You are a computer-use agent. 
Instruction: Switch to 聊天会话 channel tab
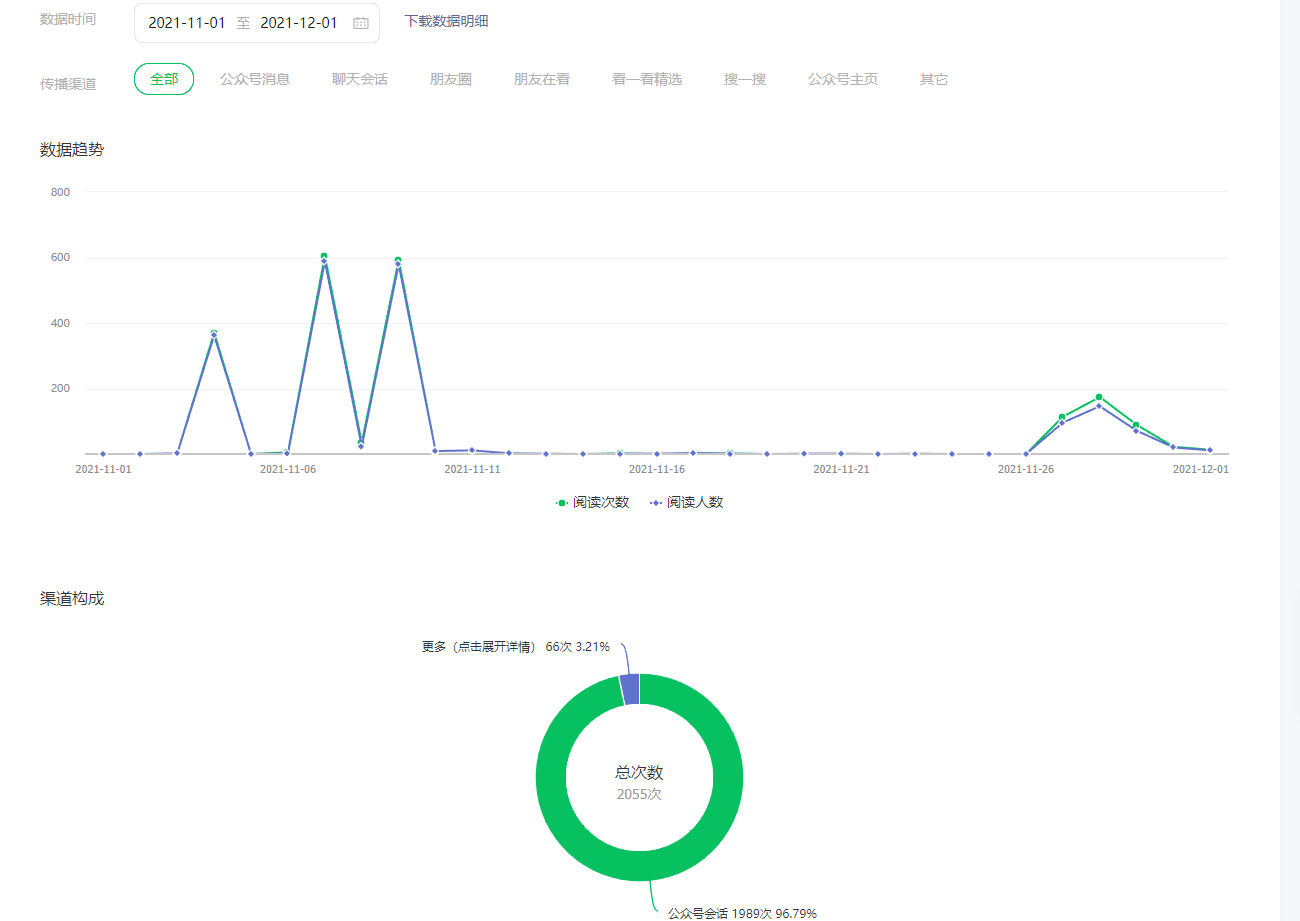click(x=360, y=79)
